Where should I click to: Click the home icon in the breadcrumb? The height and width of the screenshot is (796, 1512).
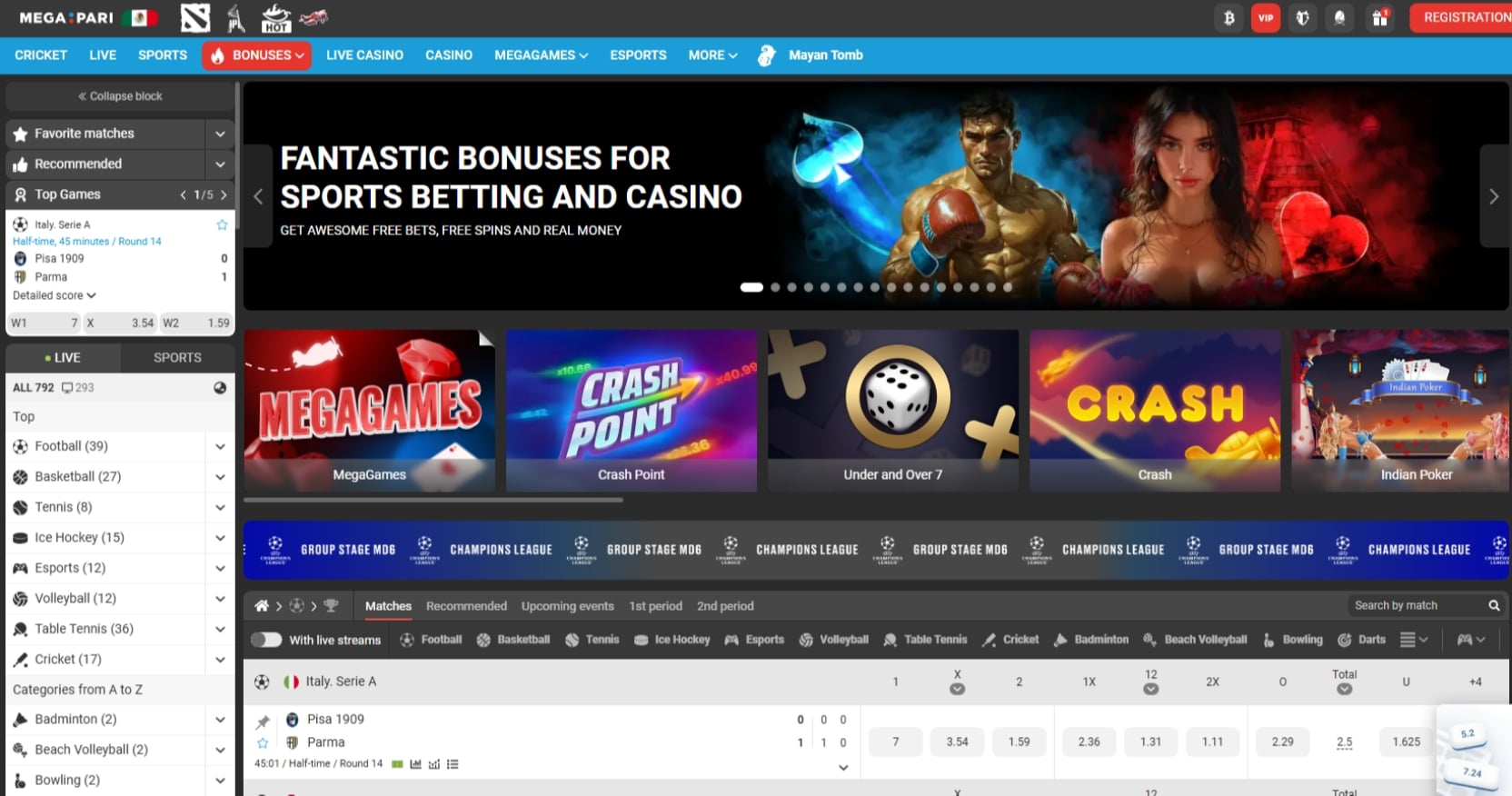pos(262,606)
